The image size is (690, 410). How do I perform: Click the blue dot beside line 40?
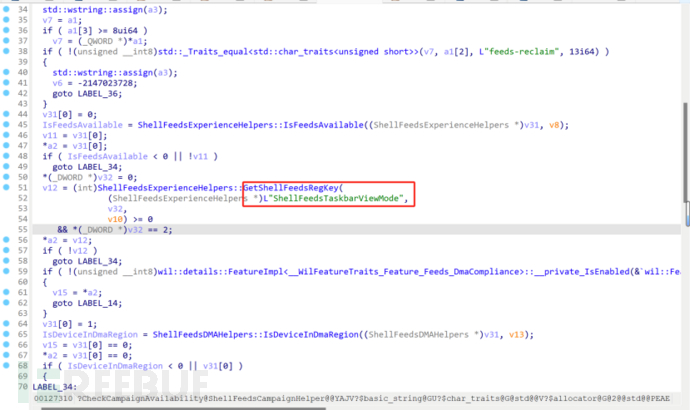tap(6, 72)
